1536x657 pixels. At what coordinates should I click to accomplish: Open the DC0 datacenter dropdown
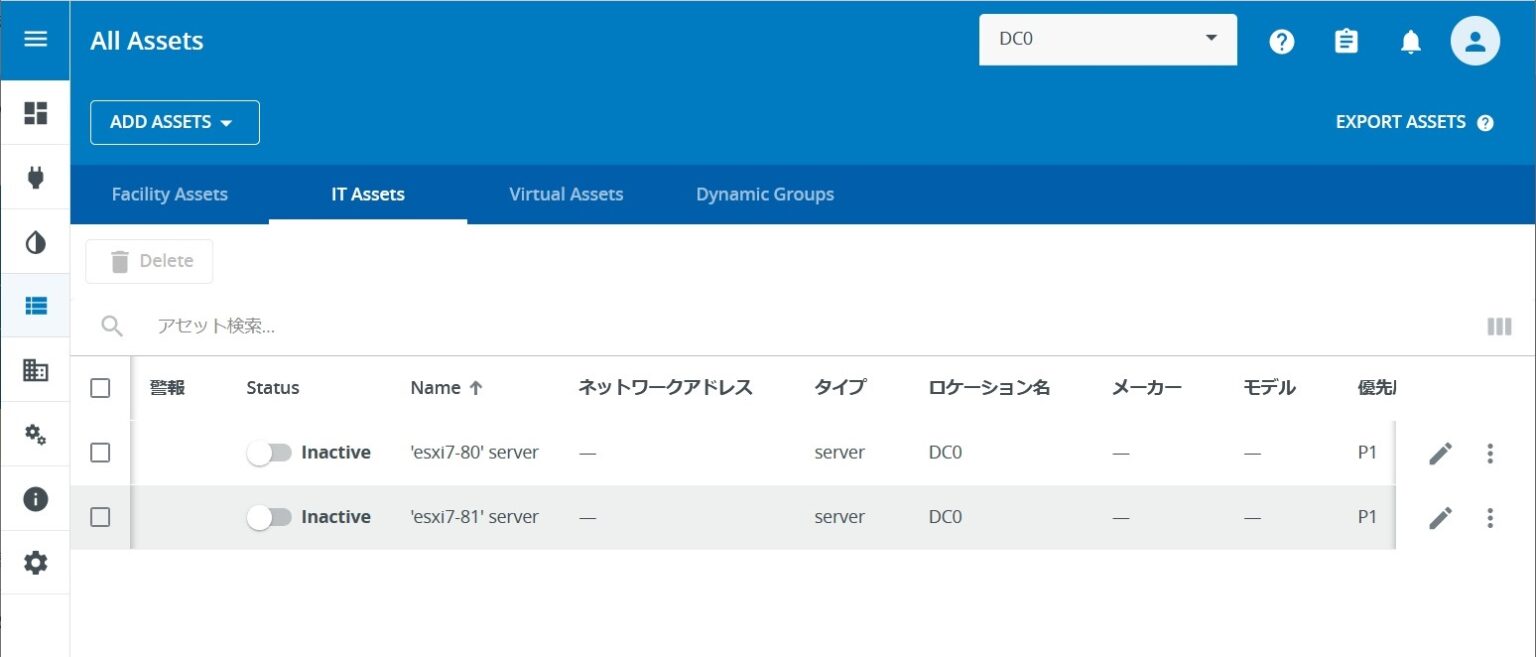[x=1107, y=39]
